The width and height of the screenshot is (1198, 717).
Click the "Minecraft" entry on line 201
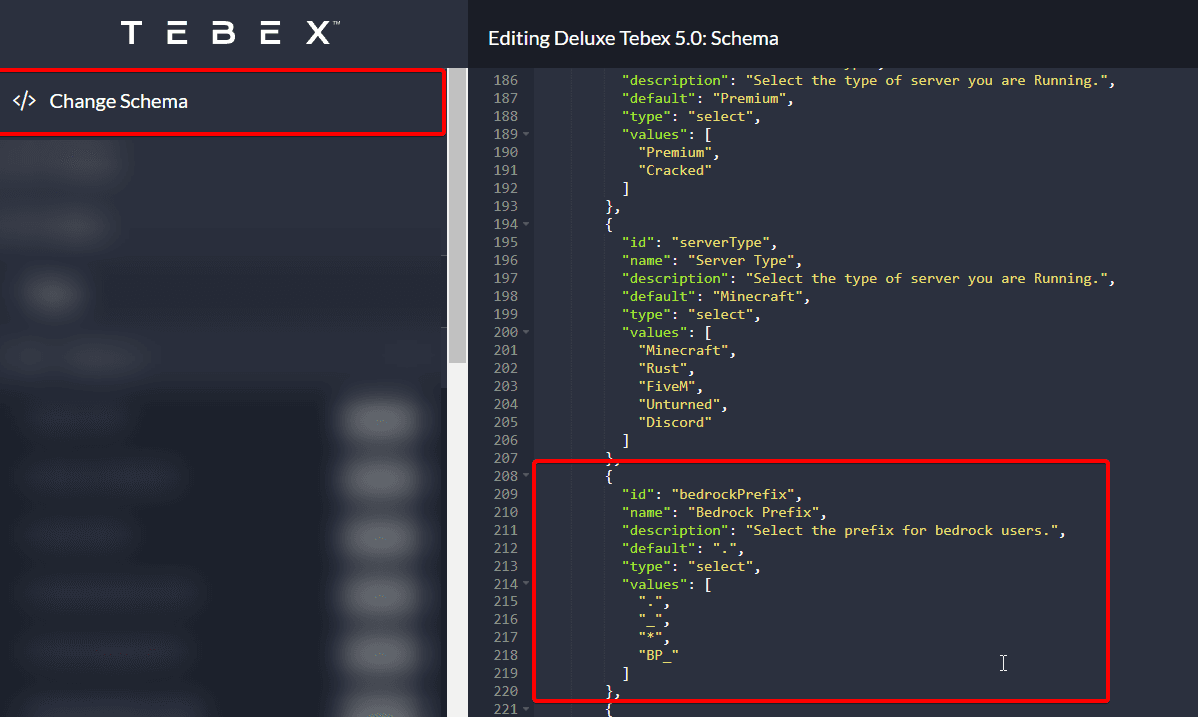click(683, 350)
